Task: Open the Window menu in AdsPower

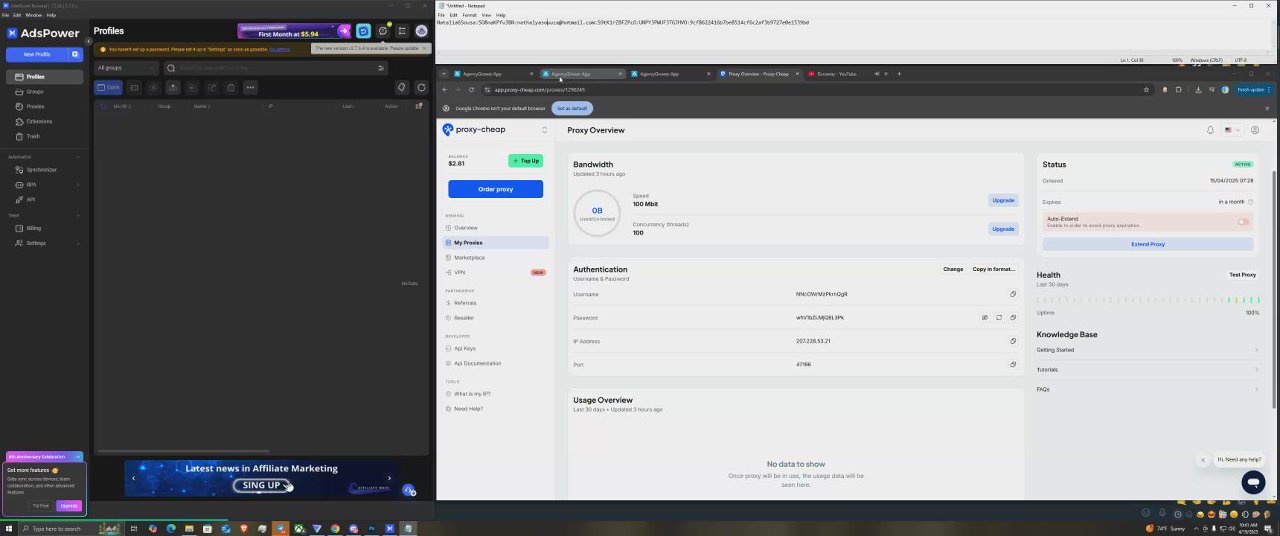Action: coord(33,15)
